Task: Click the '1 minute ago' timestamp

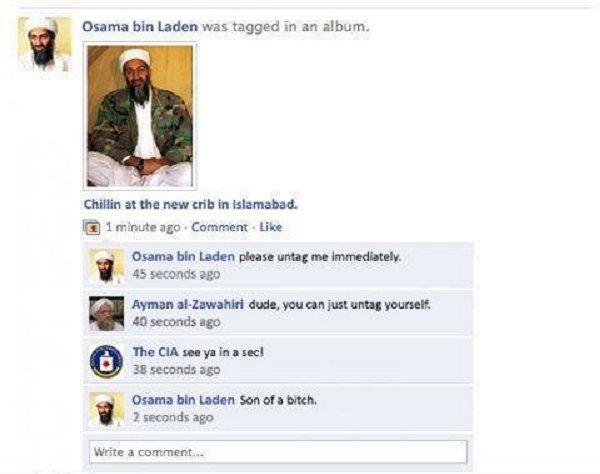Action: click(x=142, y=227)
